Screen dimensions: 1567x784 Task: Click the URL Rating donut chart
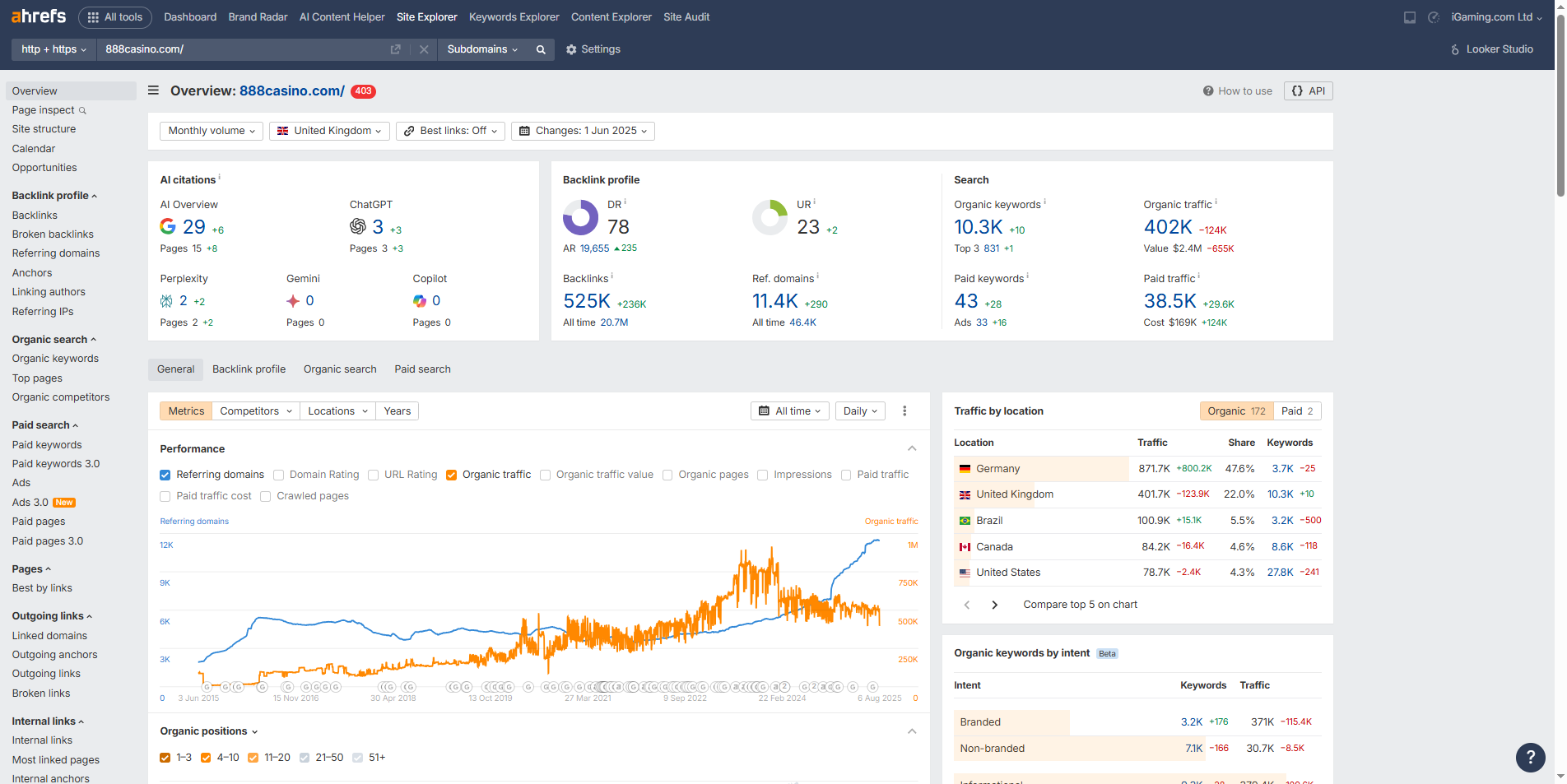(x=770, y=218)
